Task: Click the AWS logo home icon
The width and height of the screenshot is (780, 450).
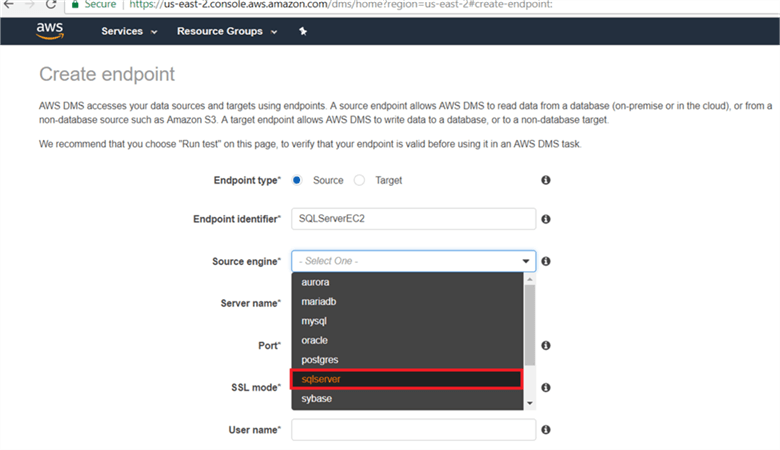Action: click(50, 30)
